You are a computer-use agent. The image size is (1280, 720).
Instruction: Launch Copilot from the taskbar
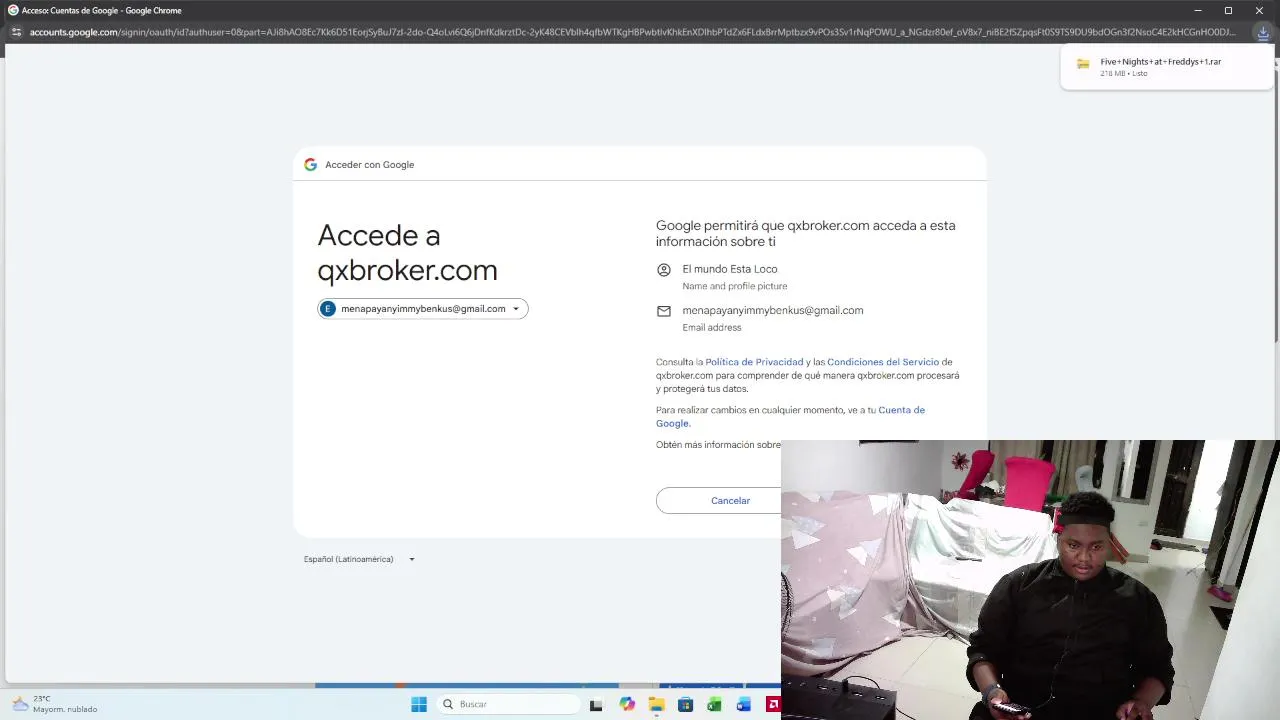pos(627,704)
